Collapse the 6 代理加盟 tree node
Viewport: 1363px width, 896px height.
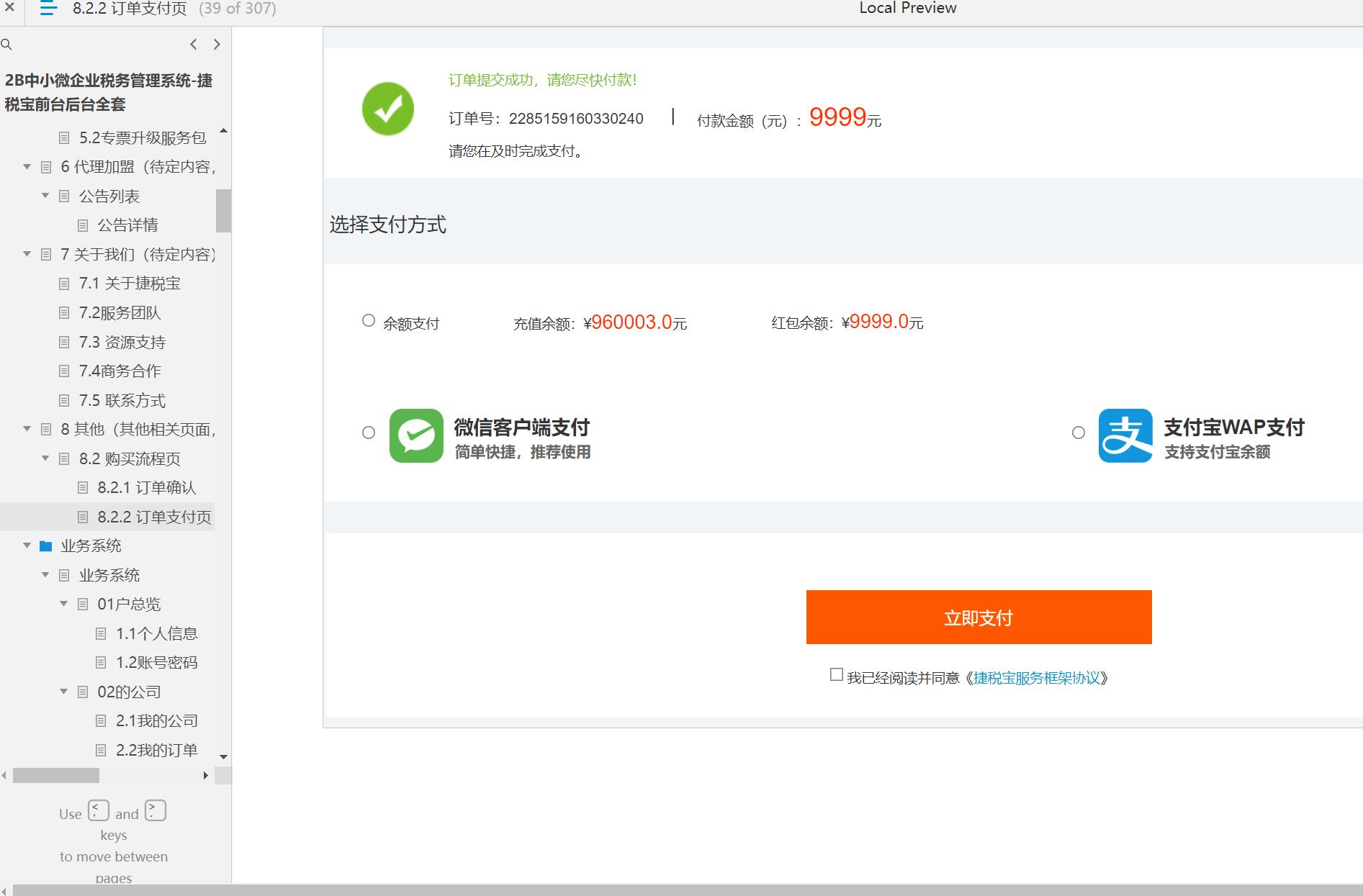click(27, 167)
